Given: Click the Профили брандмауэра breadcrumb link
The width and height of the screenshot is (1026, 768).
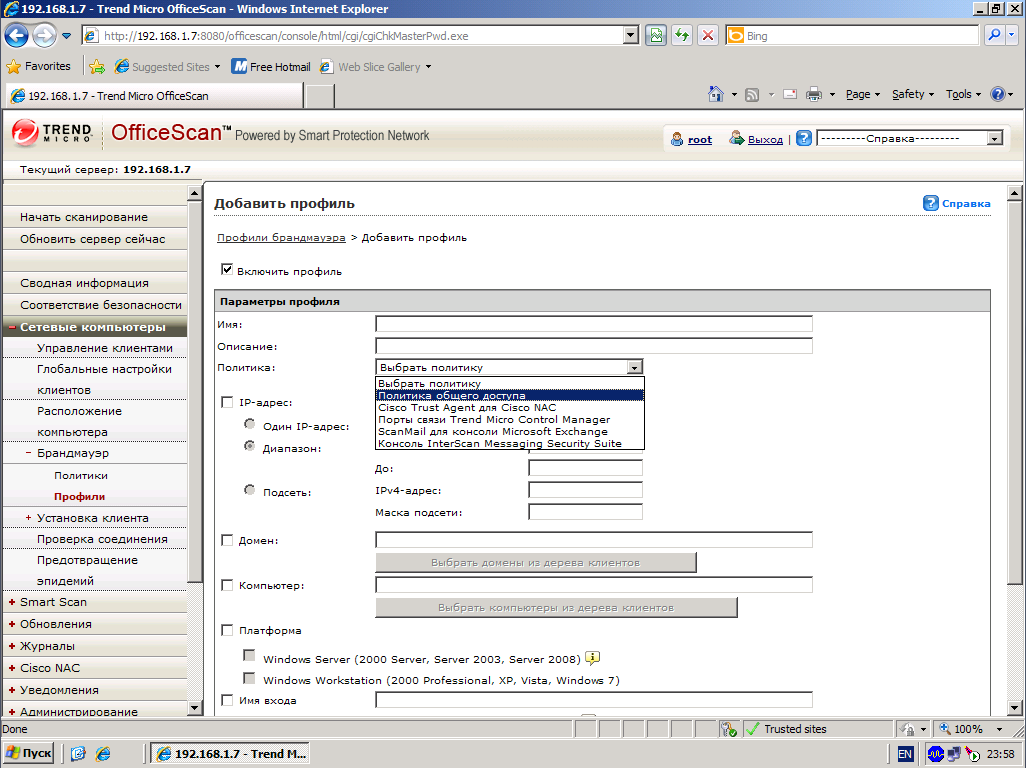Looking at the screenshot, I should pos(281,237).
